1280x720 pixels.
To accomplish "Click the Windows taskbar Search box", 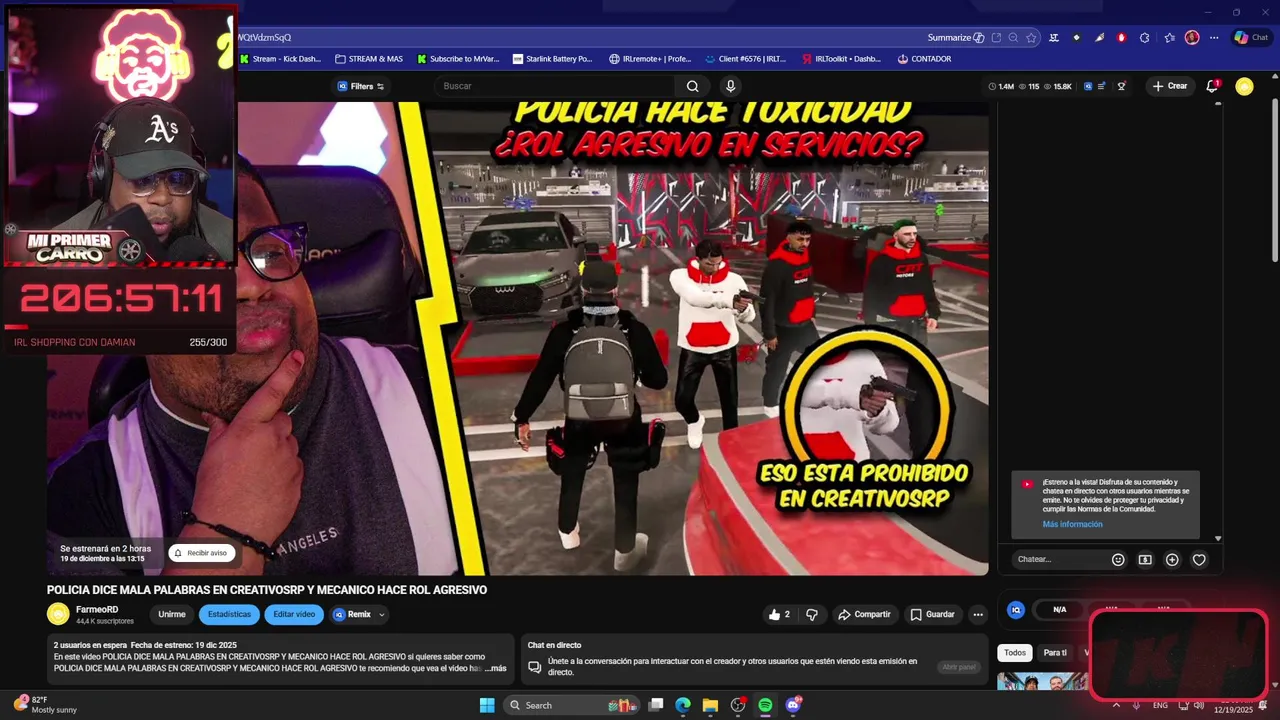I will [570, 705].
